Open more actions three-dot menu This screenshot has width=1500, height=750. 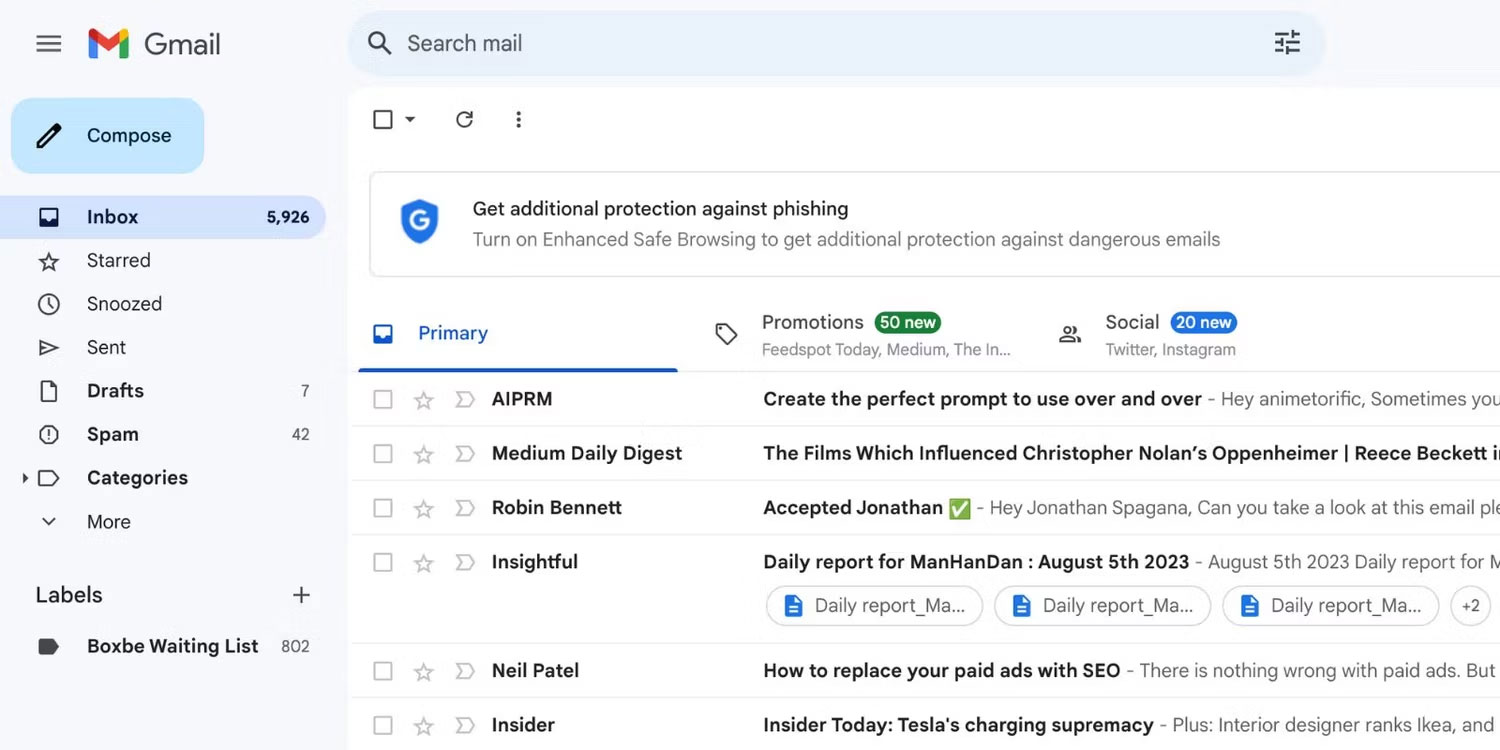[x=519, y=119]
